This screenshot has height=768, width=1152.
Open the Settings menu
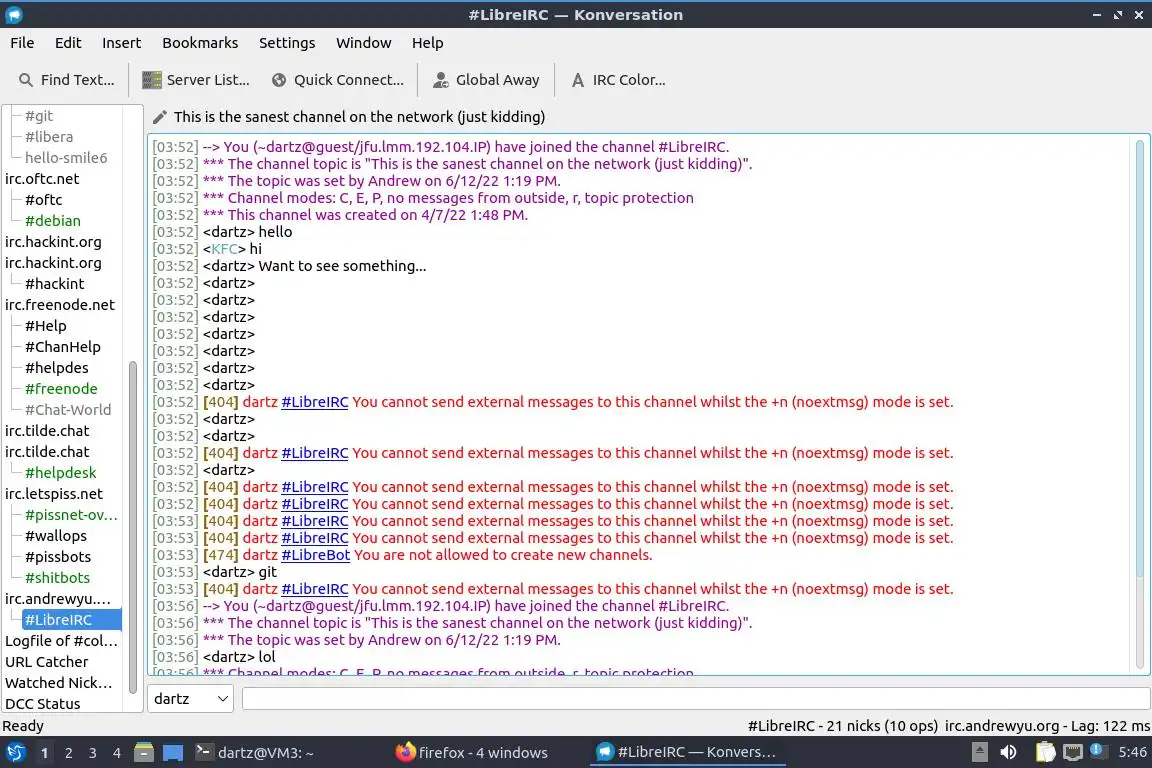coord(287,43)
